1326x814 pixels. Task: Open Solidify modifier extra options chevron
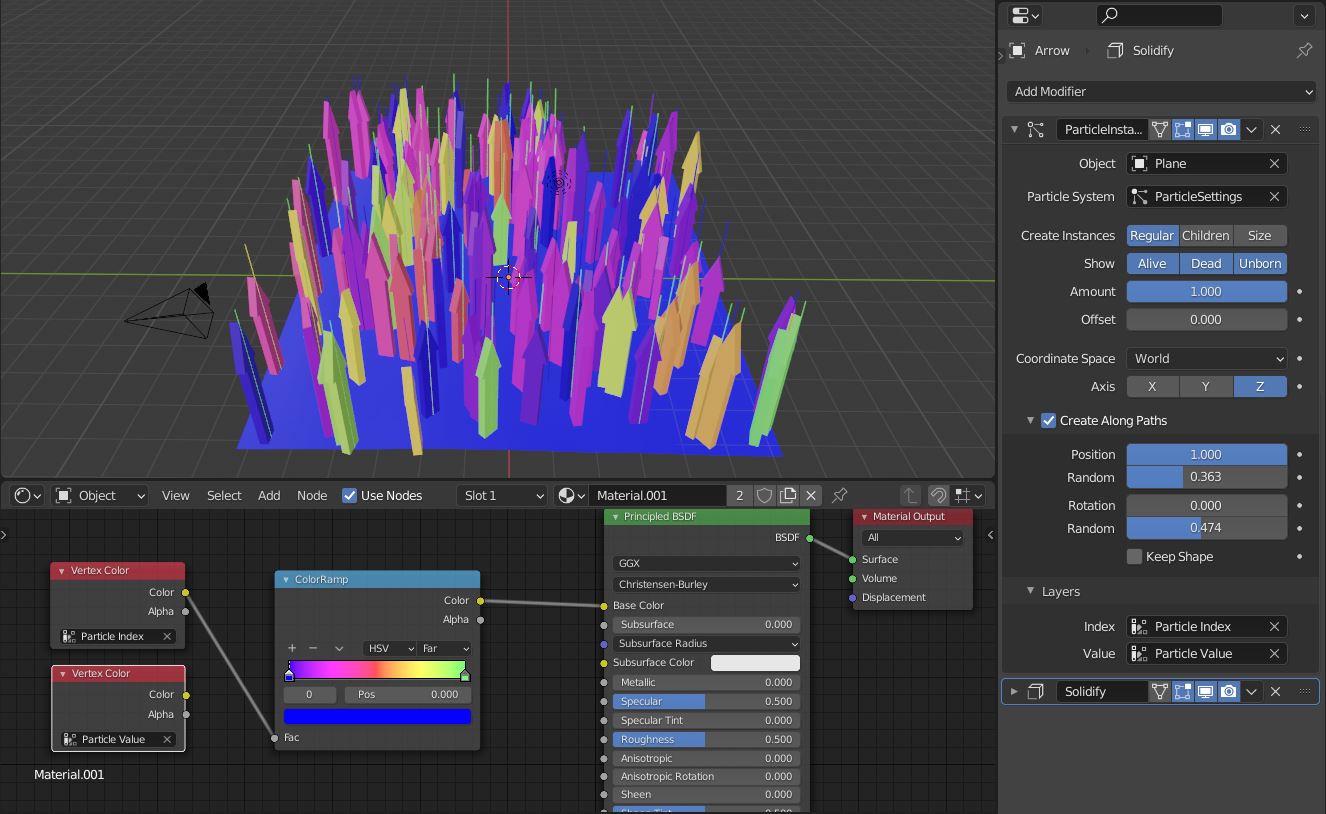[1251, 691]
